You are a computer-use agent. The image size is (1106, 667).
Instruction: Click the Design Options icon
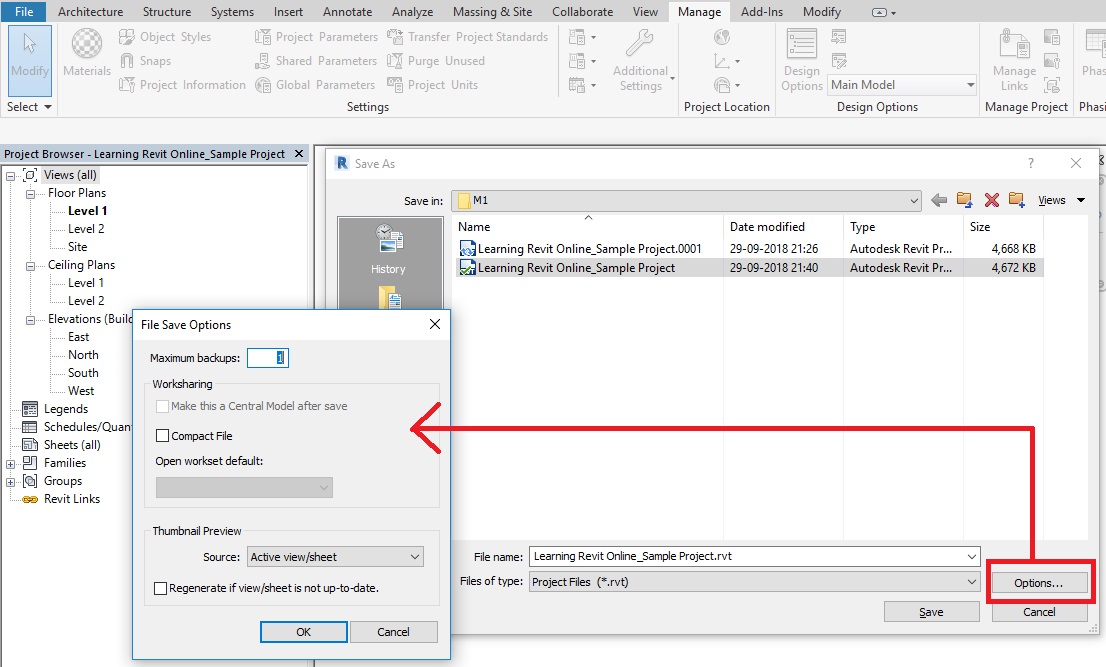click(x=802, y=60)
